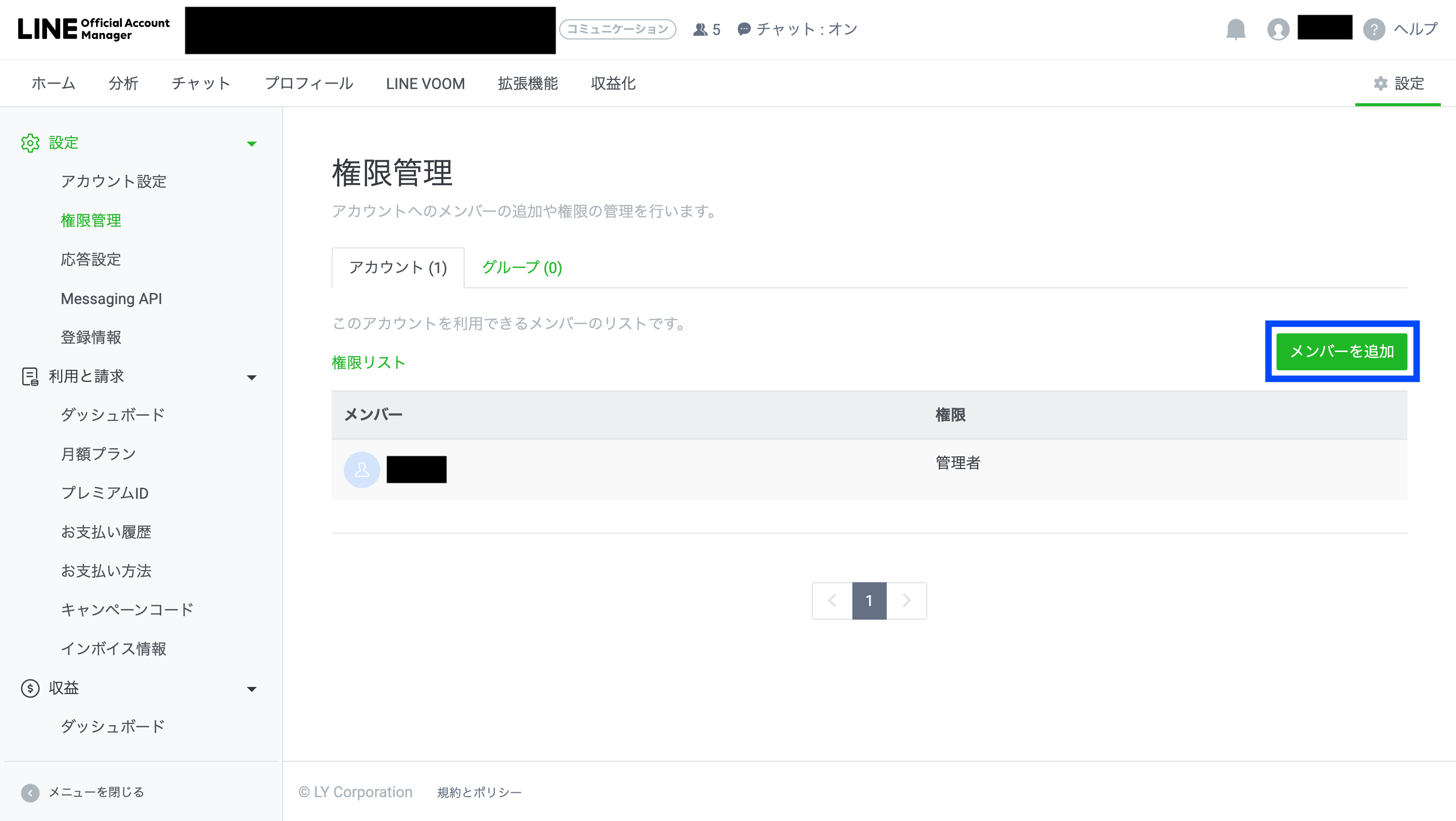Click the help question mark icon
1456x821 pixels.
1374,29
